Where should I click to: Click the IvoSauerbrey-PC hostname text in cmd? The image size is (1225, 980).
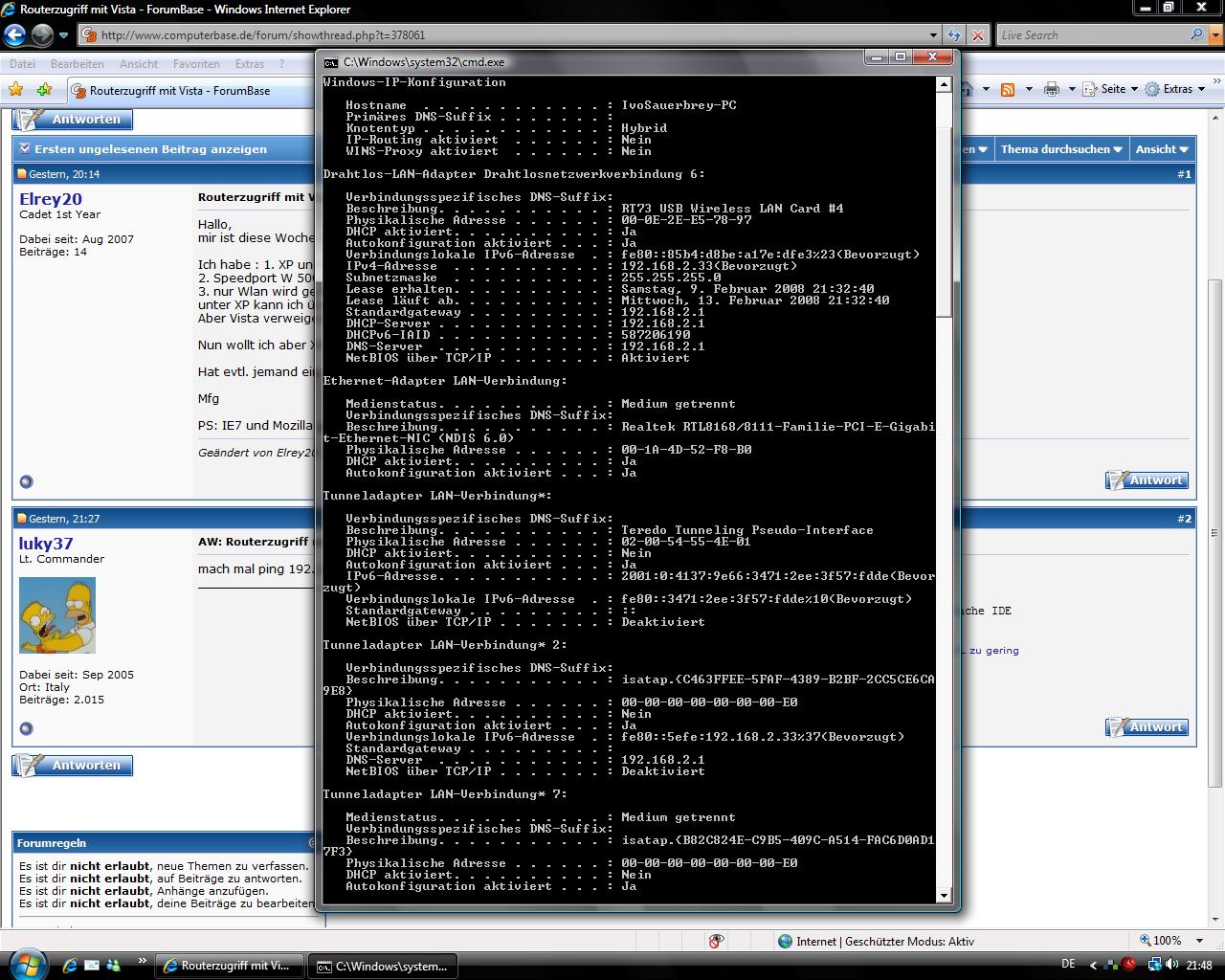(x=679, y=105)
